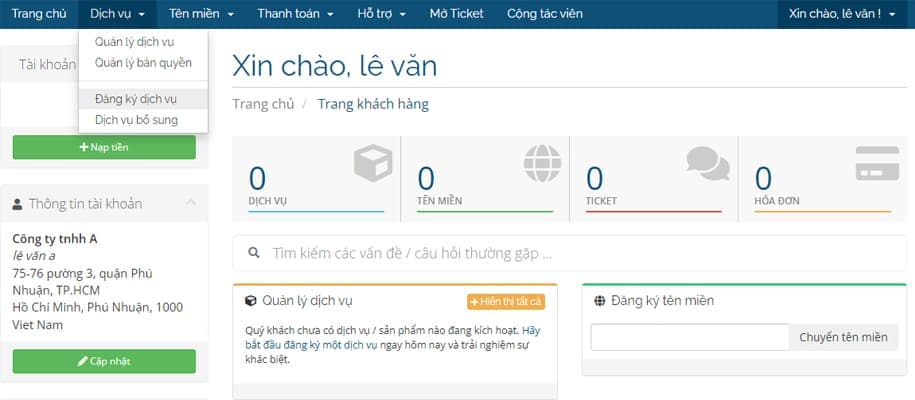The height and width of the screenshot is (400, 915).
Task: Select Đăng ký dịch vụ menu entry
Action: 143,99
